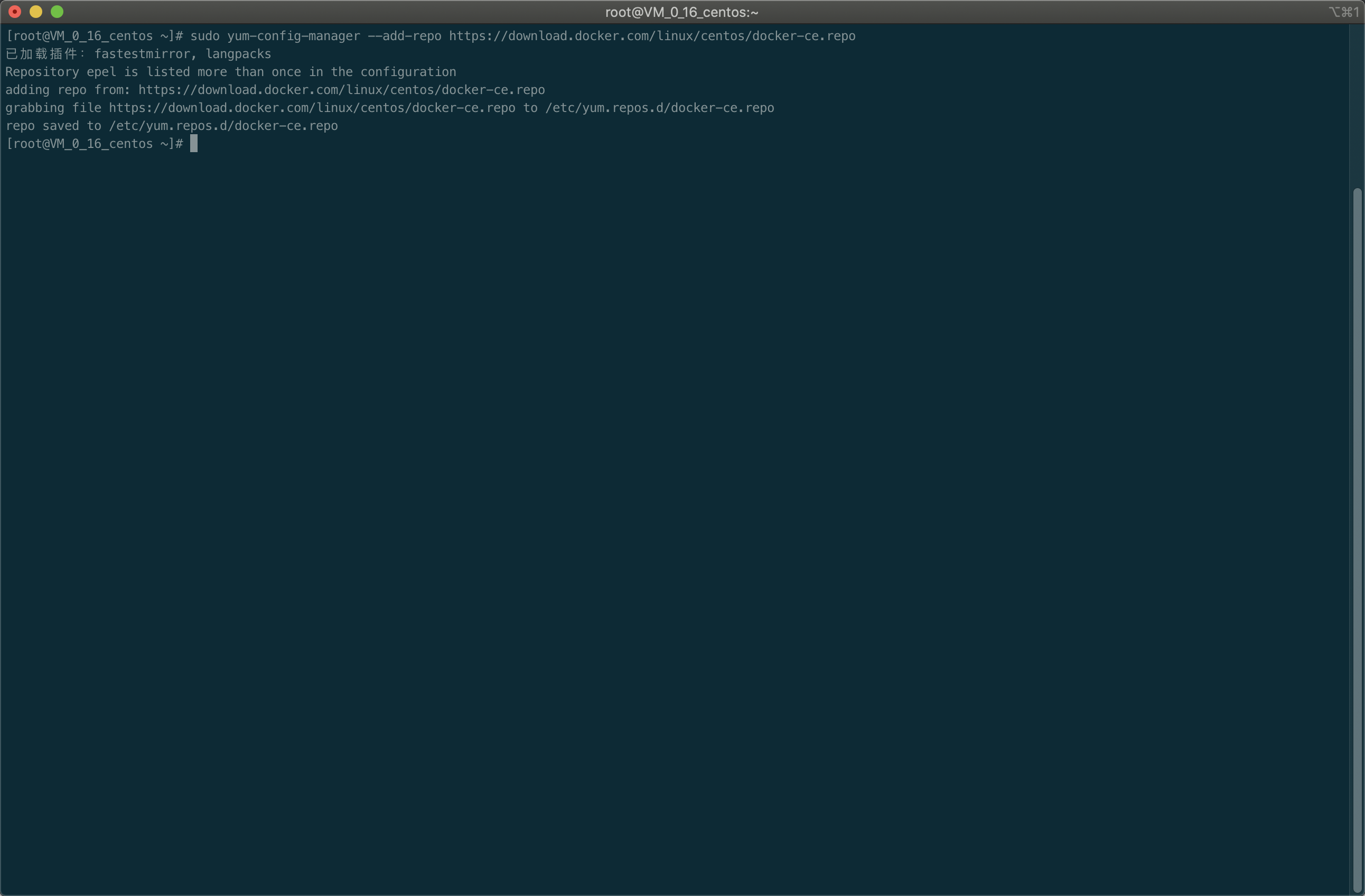The width and height of the screenshot is (1365, 896).
Task: Click the word "langpacks" in the output
Action: 238,54
